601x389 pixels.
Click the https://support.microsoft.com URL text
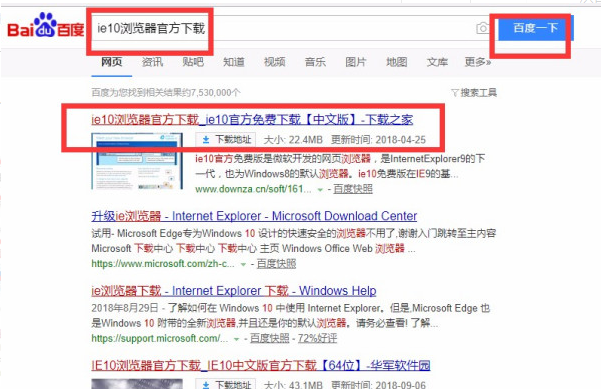[159, 338]
